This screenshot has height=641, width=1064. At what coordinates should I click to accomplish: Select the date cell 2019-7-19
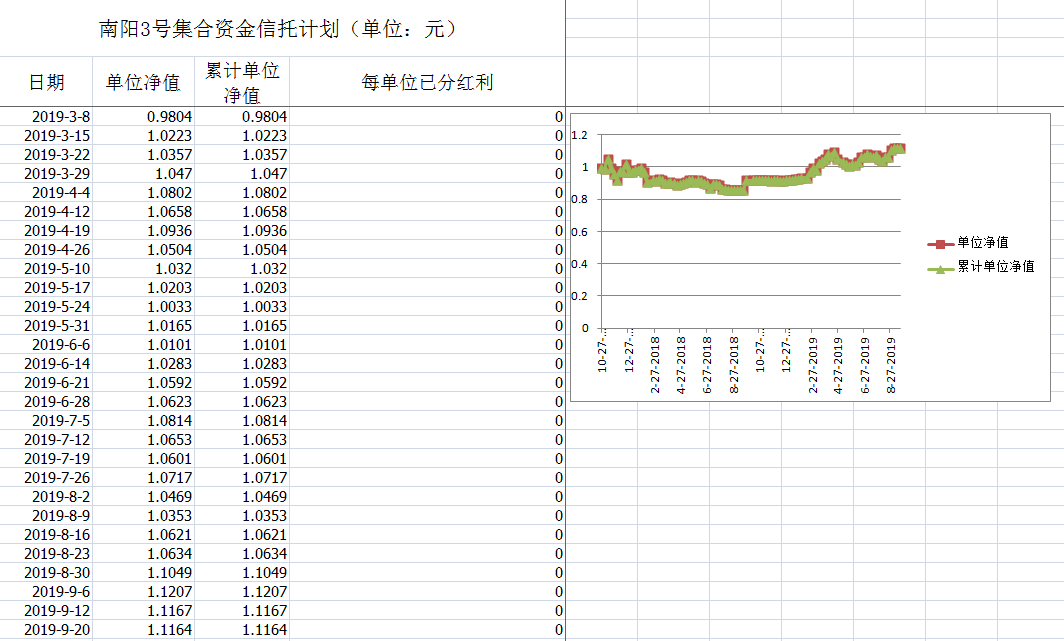pyautogui.click(x=46, y=459)
